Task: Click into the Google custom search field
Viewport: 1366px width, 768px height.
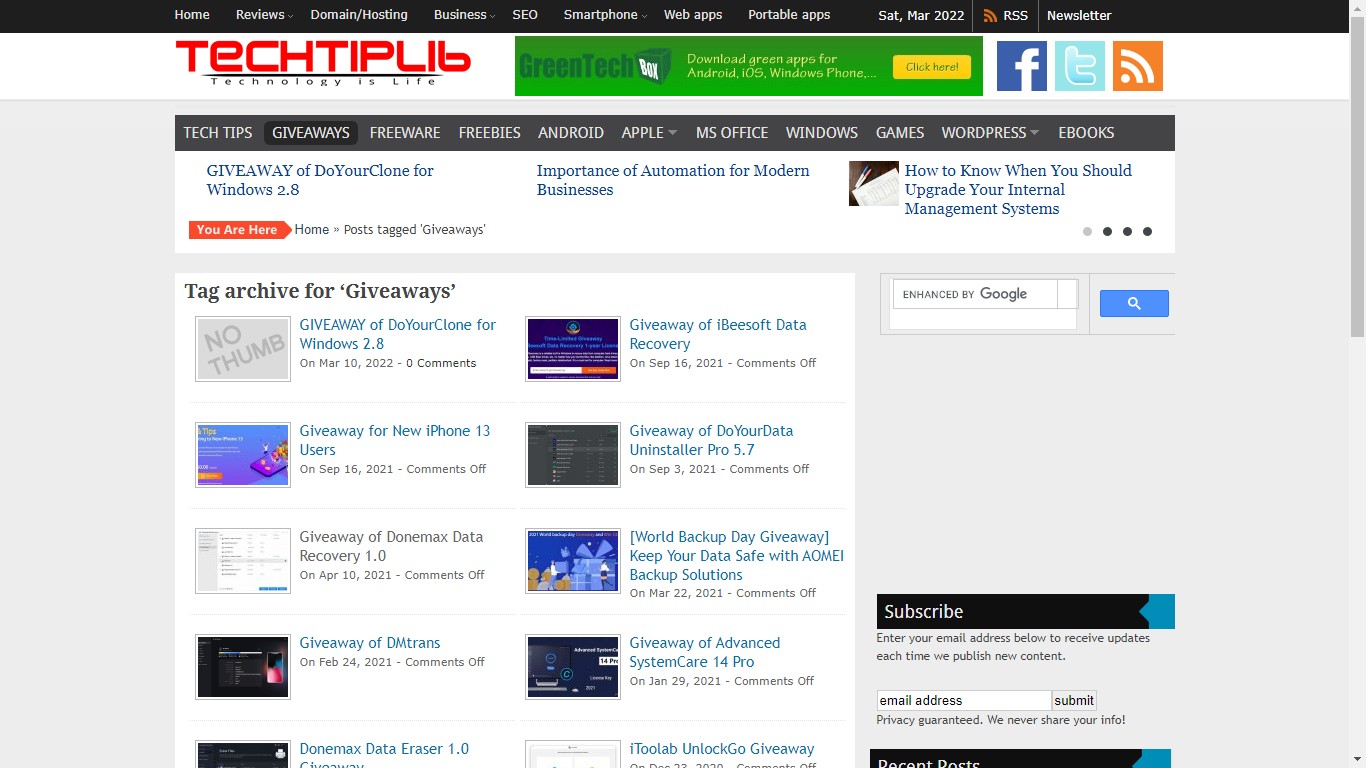Action: (975, 294)
